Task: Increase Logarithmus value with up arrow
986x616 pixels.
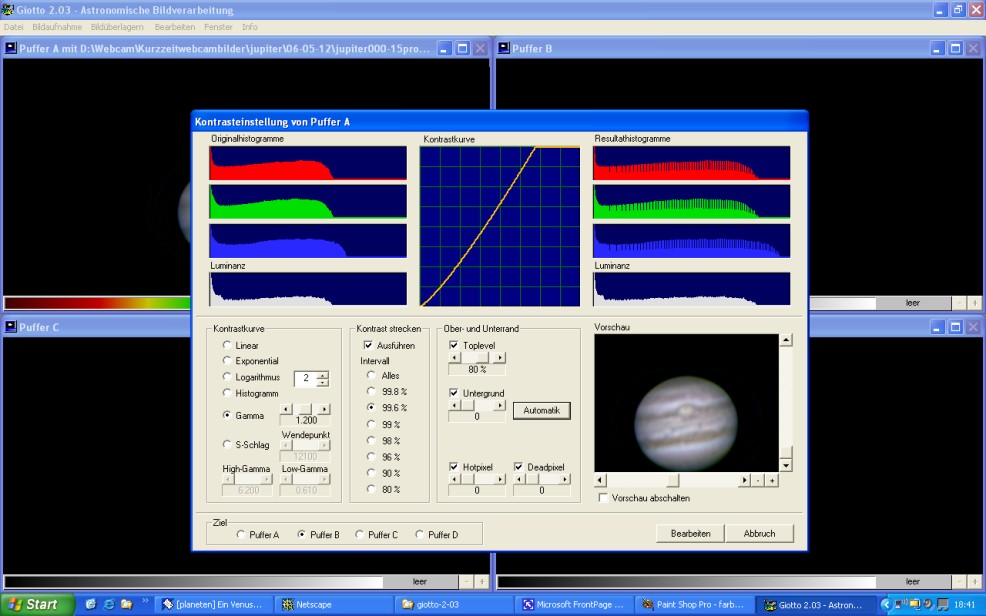Action: point(322,375)
